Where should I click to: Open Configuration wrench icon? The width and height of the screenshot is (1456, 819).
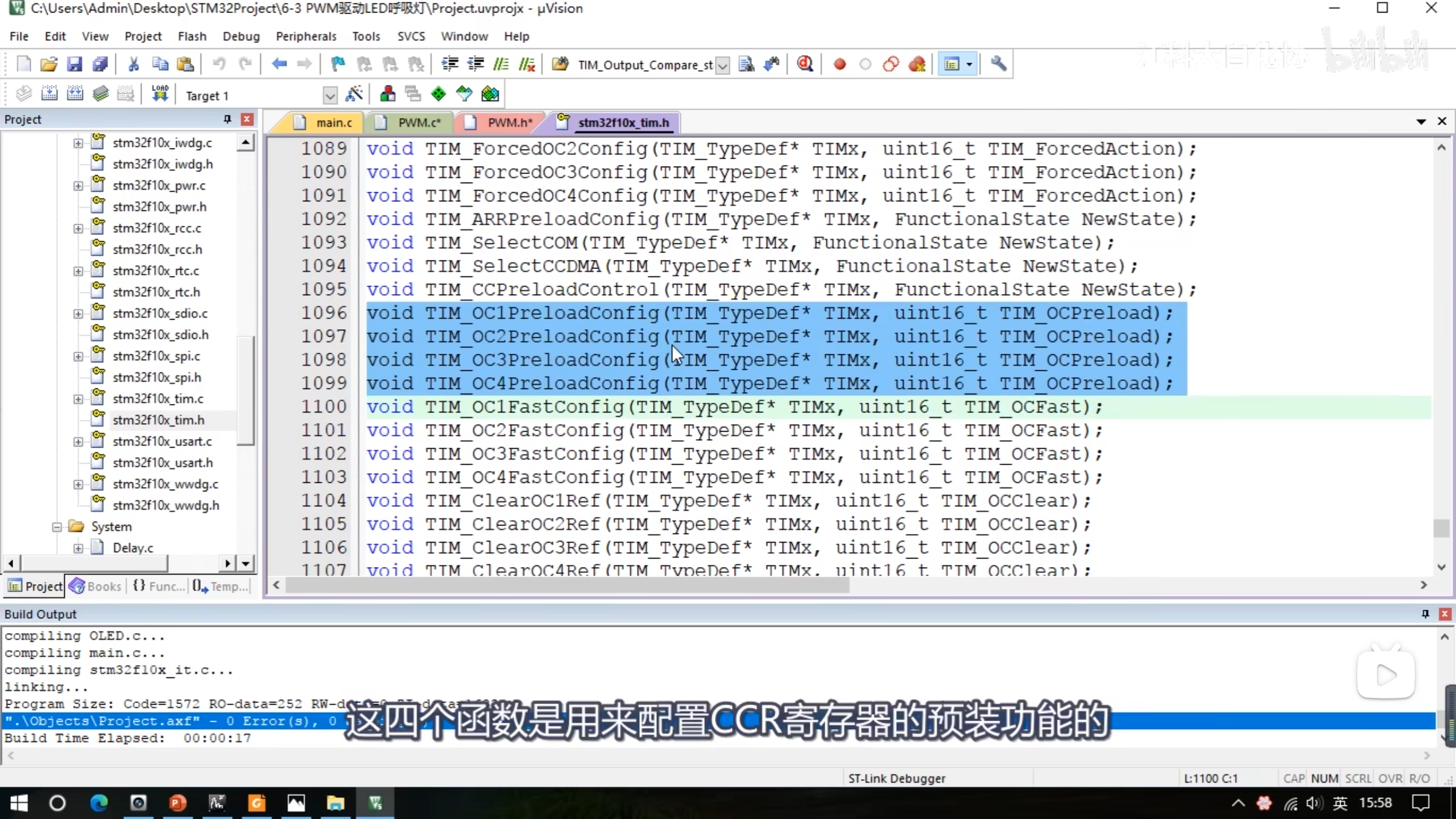tap(999, 64)
